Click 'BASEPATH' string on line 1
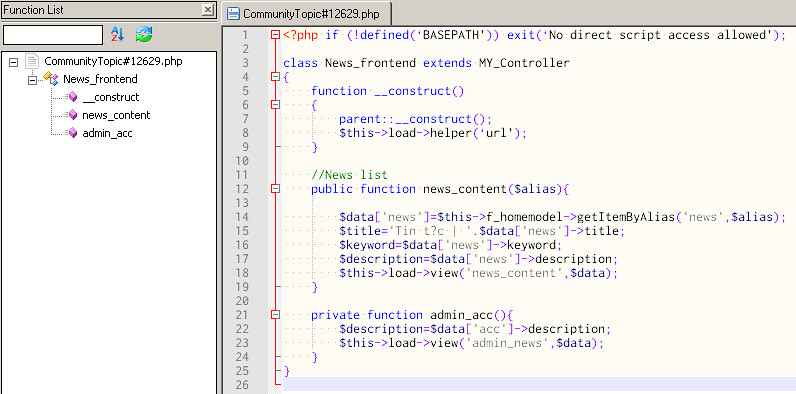The height and width of the screenshot is (394, 796). pos(451,35)
